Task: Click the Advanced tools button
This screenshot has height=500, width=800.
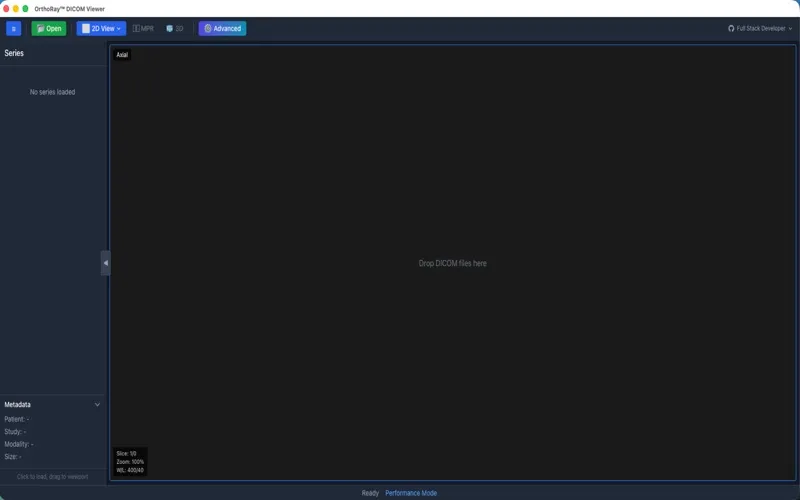Action: (x=222, y=29)
